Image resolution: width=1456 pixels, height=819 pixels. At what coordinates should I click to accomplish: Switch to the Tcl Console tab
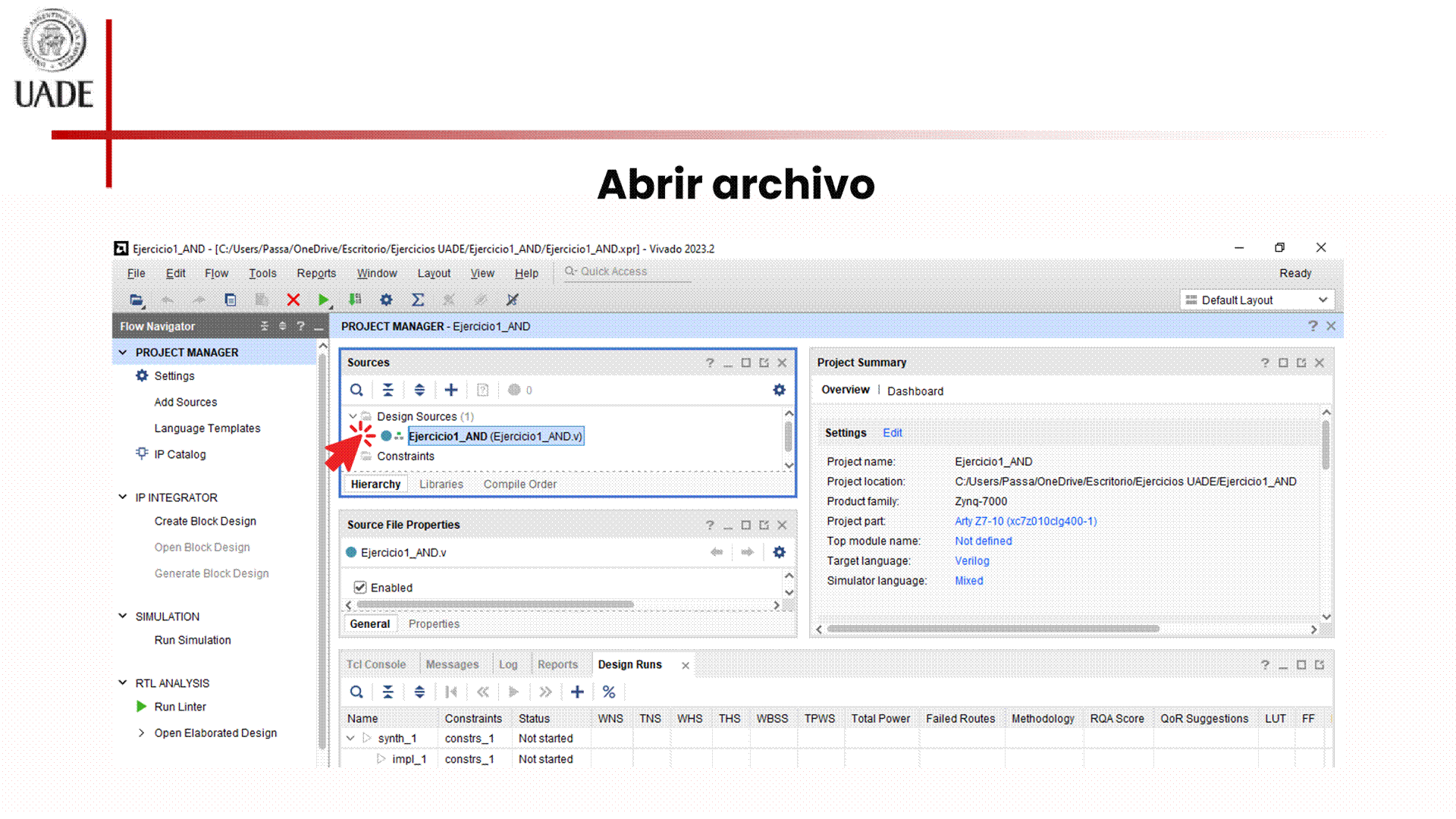point(376,665)
